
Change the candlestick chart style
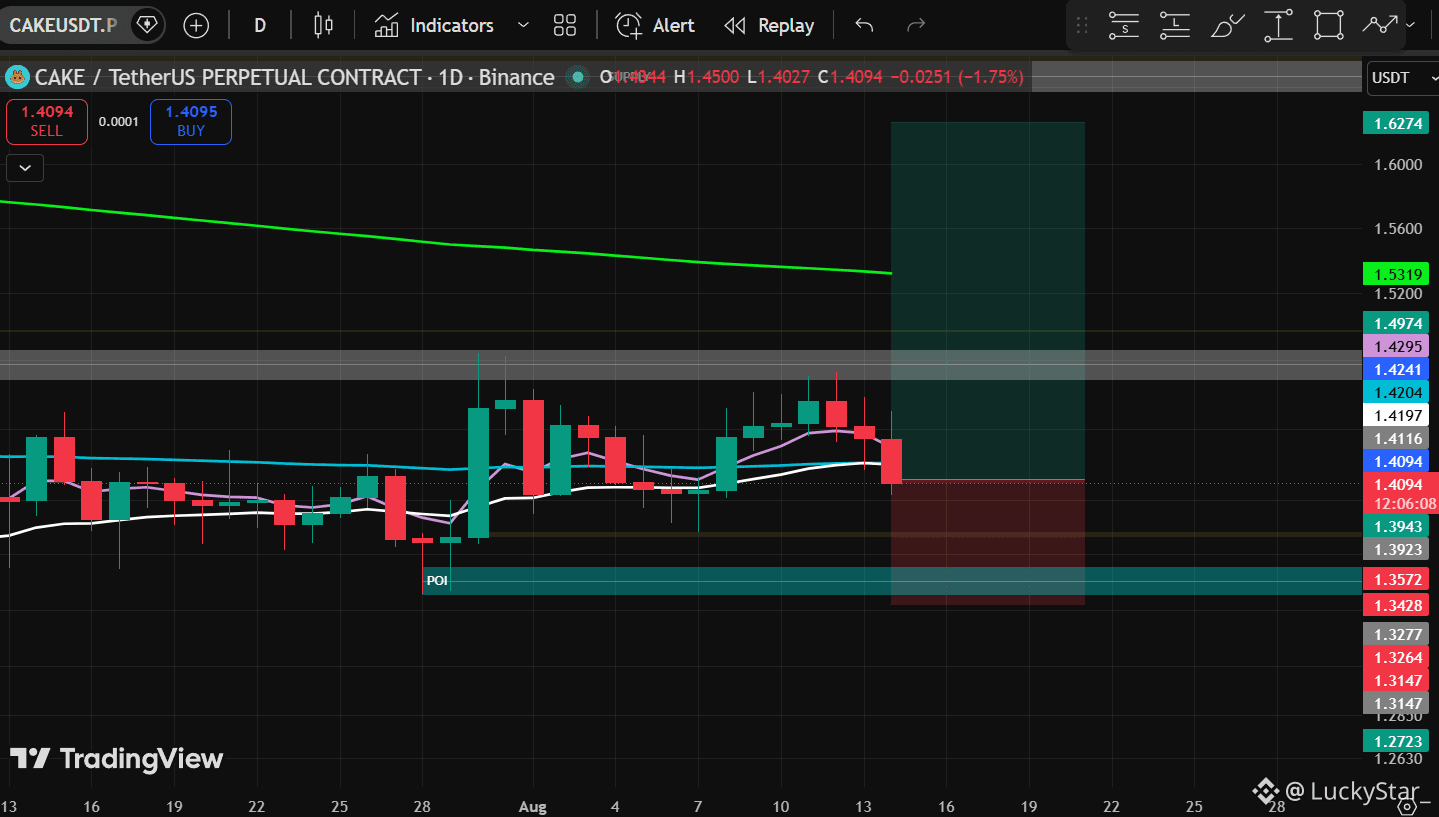(x=322, y=25)
